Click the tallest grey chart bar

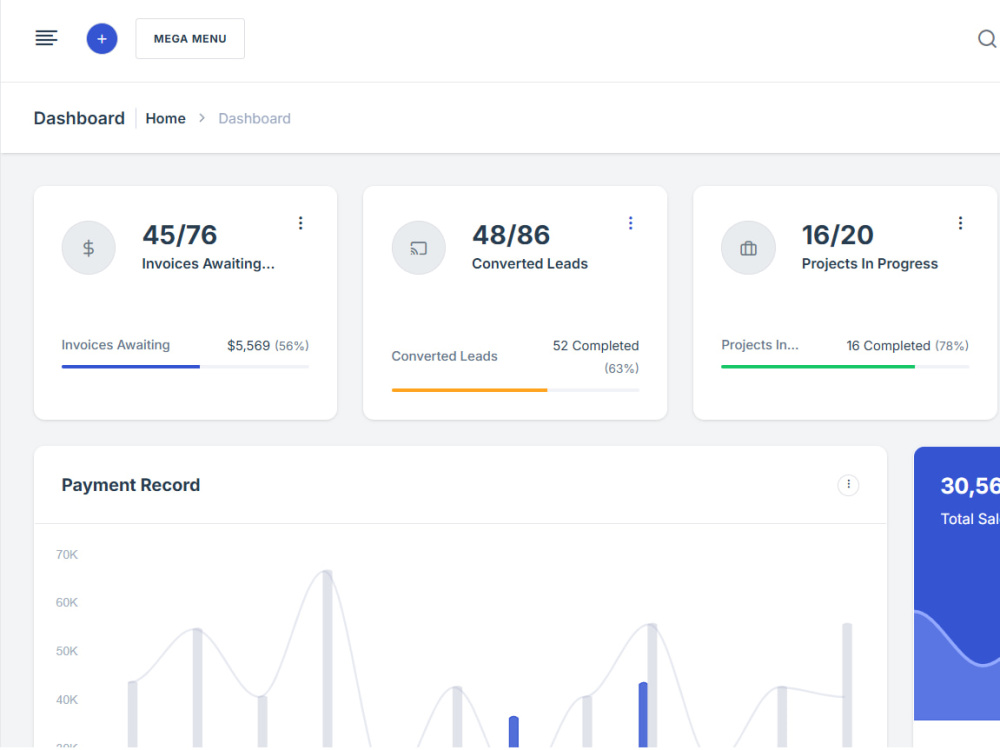(x=327, y=659)
